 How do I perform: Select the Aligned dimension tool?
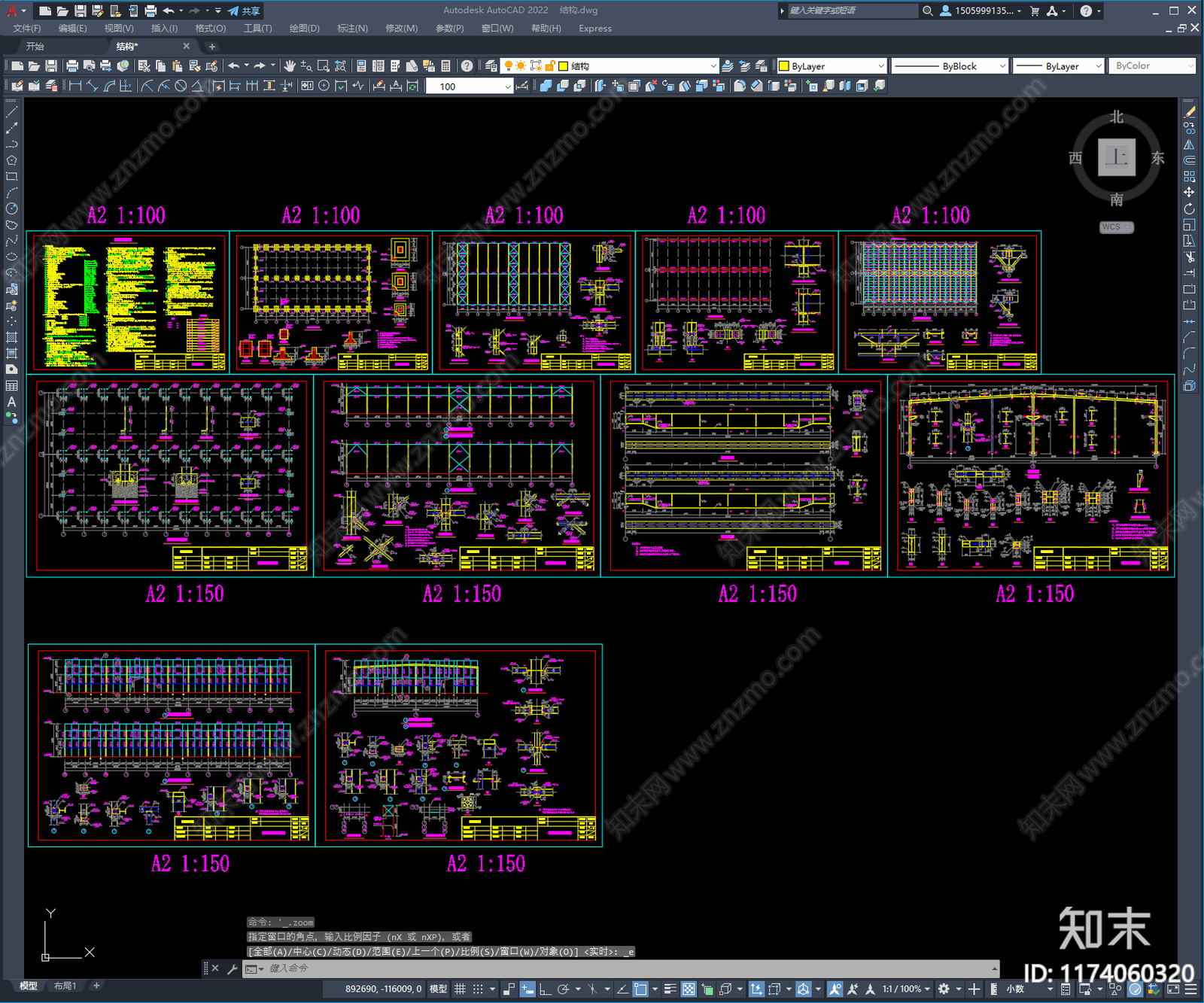tap(92, 86)
